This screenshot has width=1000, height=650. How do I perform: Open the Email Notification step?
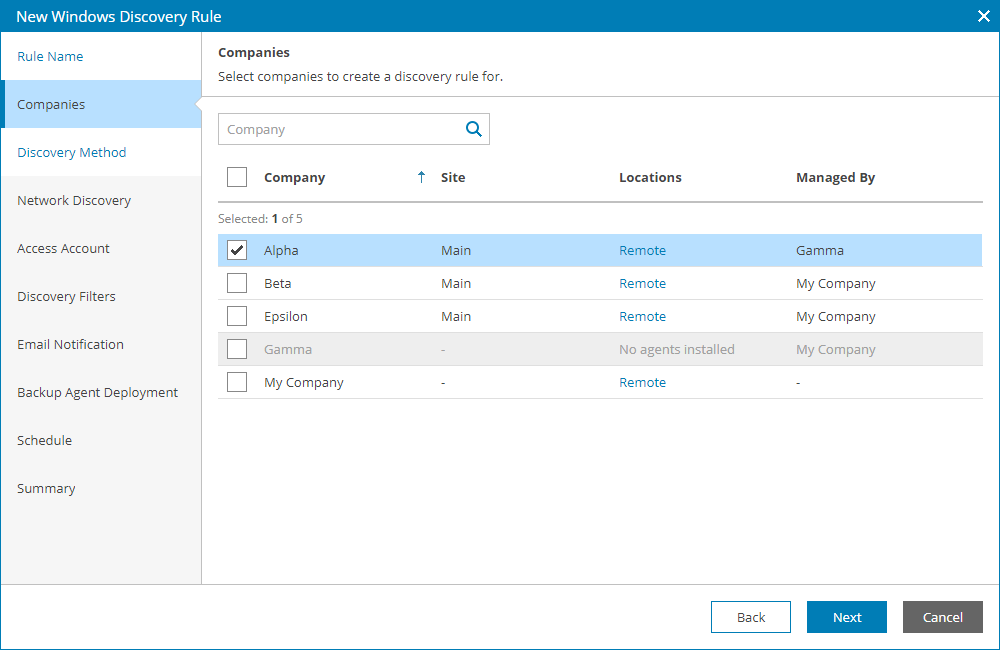pos(101,344)
